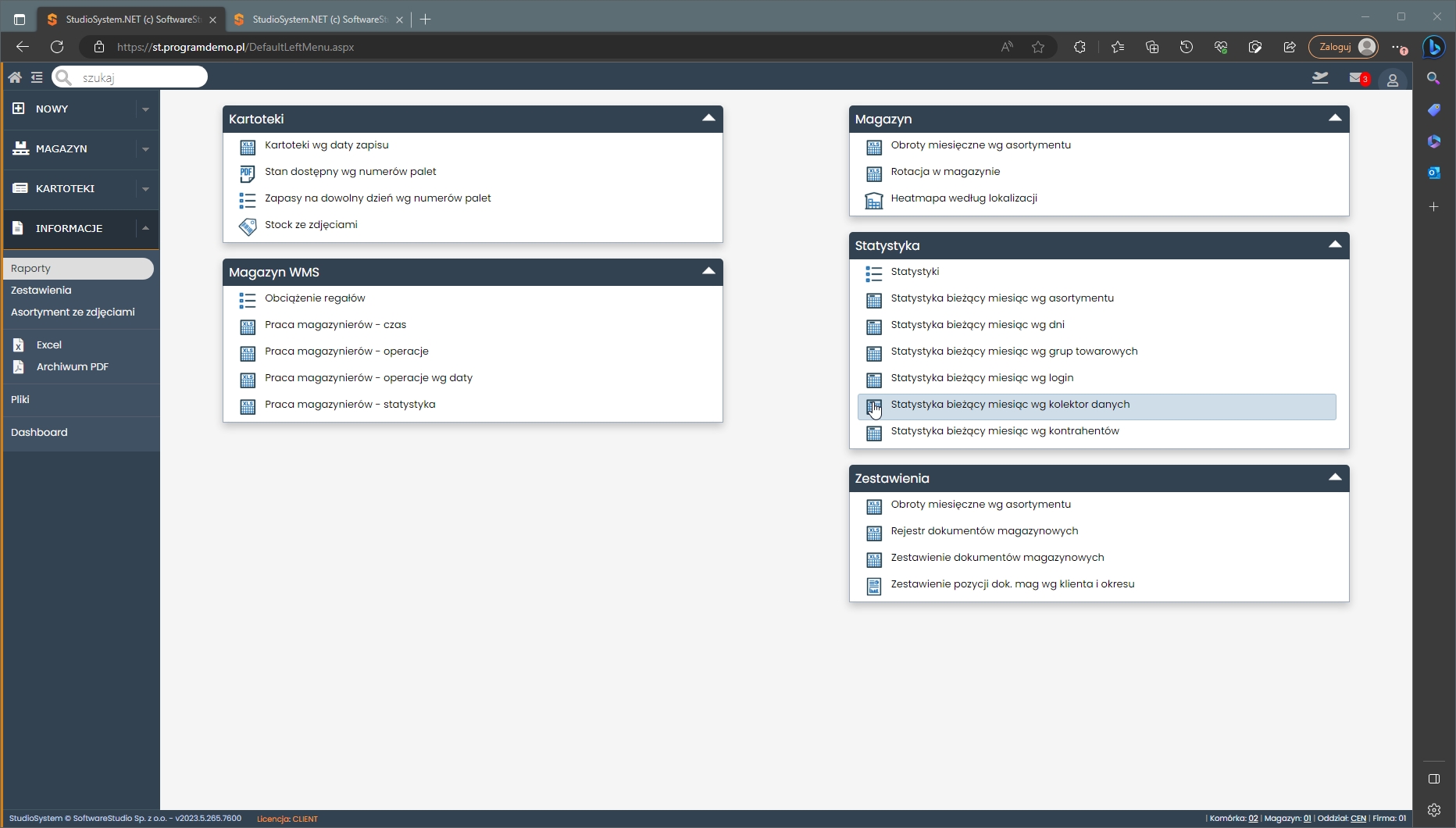This screenshot has width=1456, height=828.
Task: Open the mail notifications envelope icon
Action: [1357, 78]
